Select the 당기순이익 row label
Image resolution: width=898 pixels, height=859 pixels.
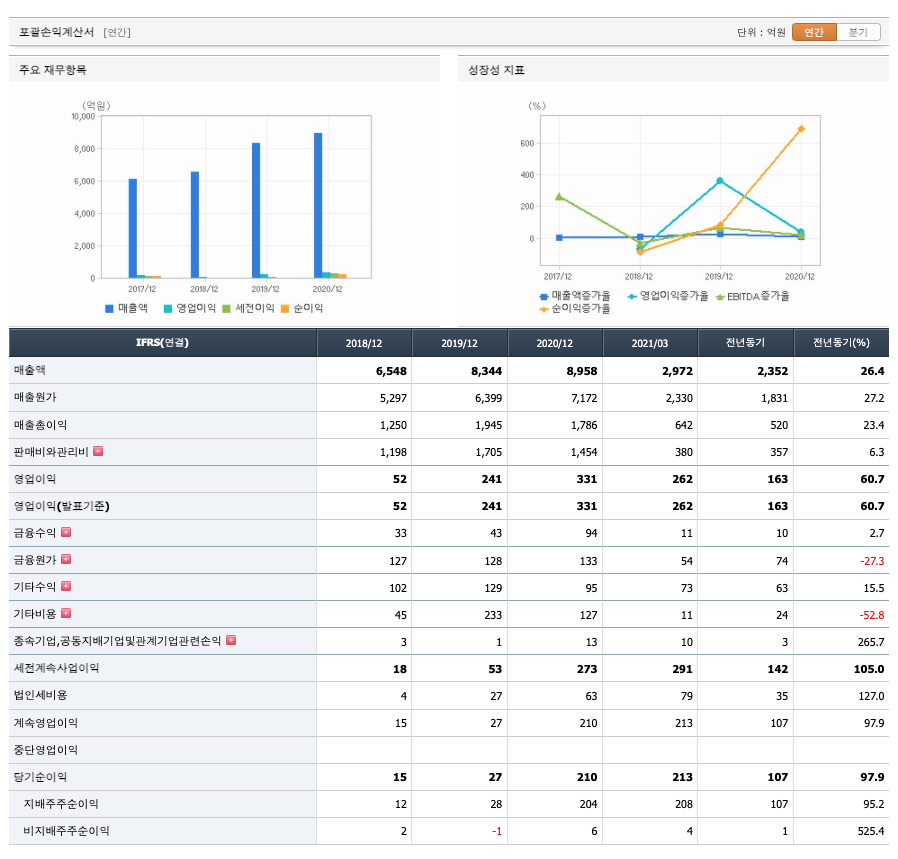(40, 777)
